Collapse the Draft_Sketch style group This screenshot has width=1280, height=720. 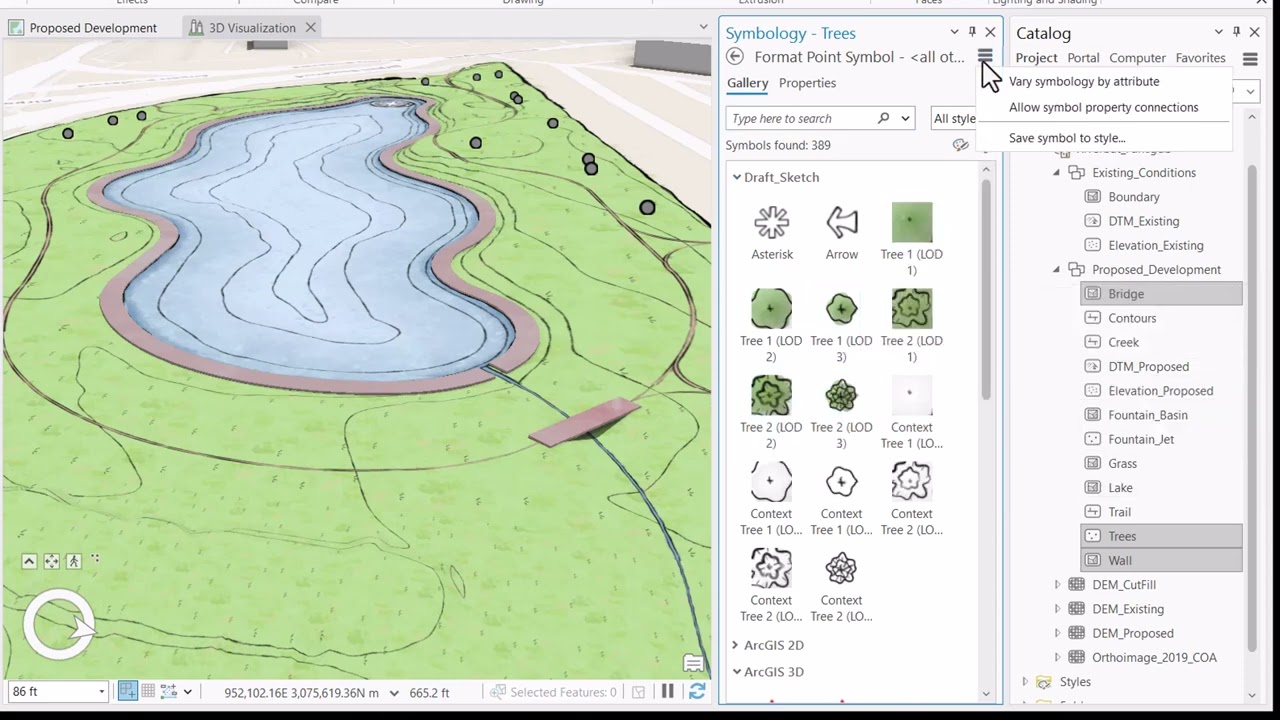(x=737, y=177)
